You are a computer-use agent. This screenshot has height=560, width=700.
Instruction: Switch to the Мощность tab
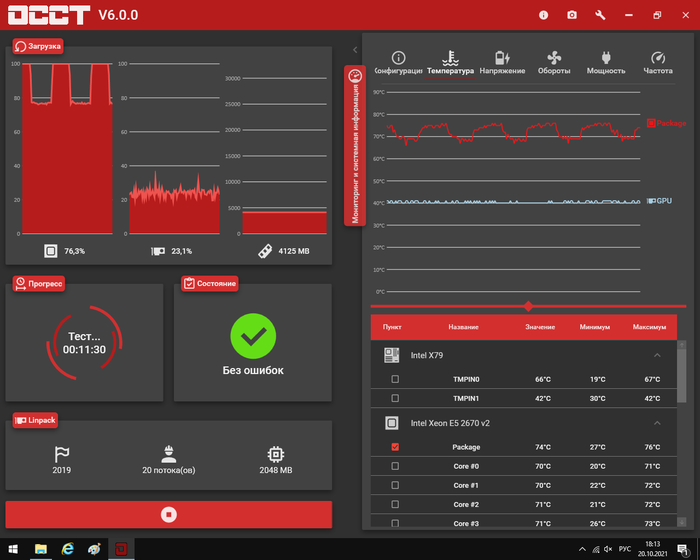[606, 63]
